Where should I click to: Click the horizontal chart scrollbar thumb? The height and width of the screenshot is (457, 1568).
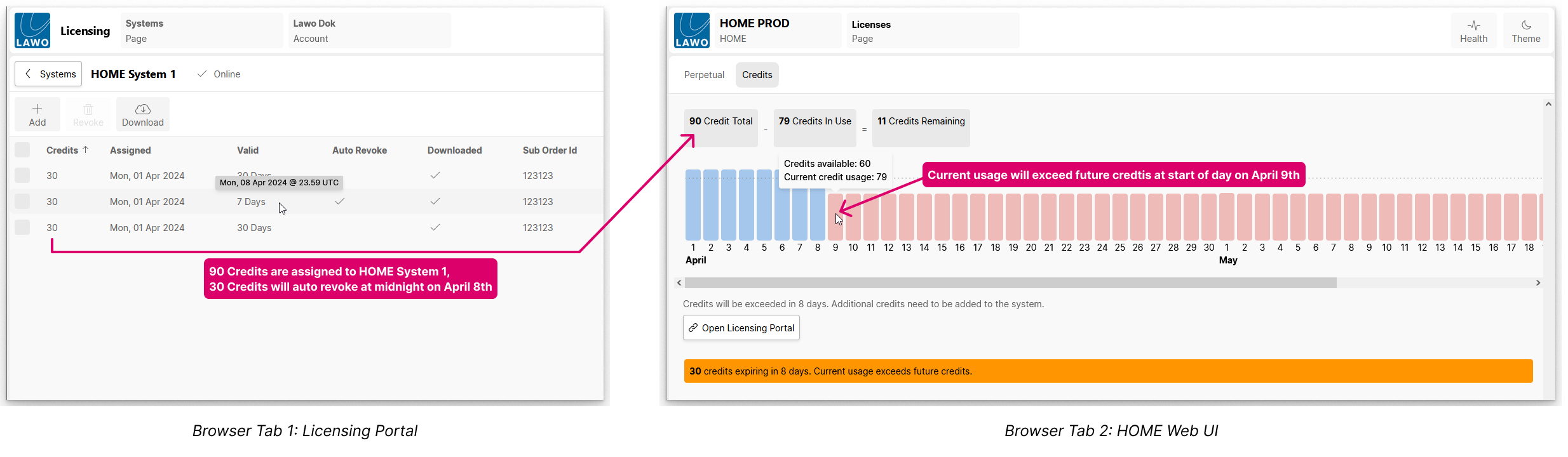click(x=1010, y=282)
